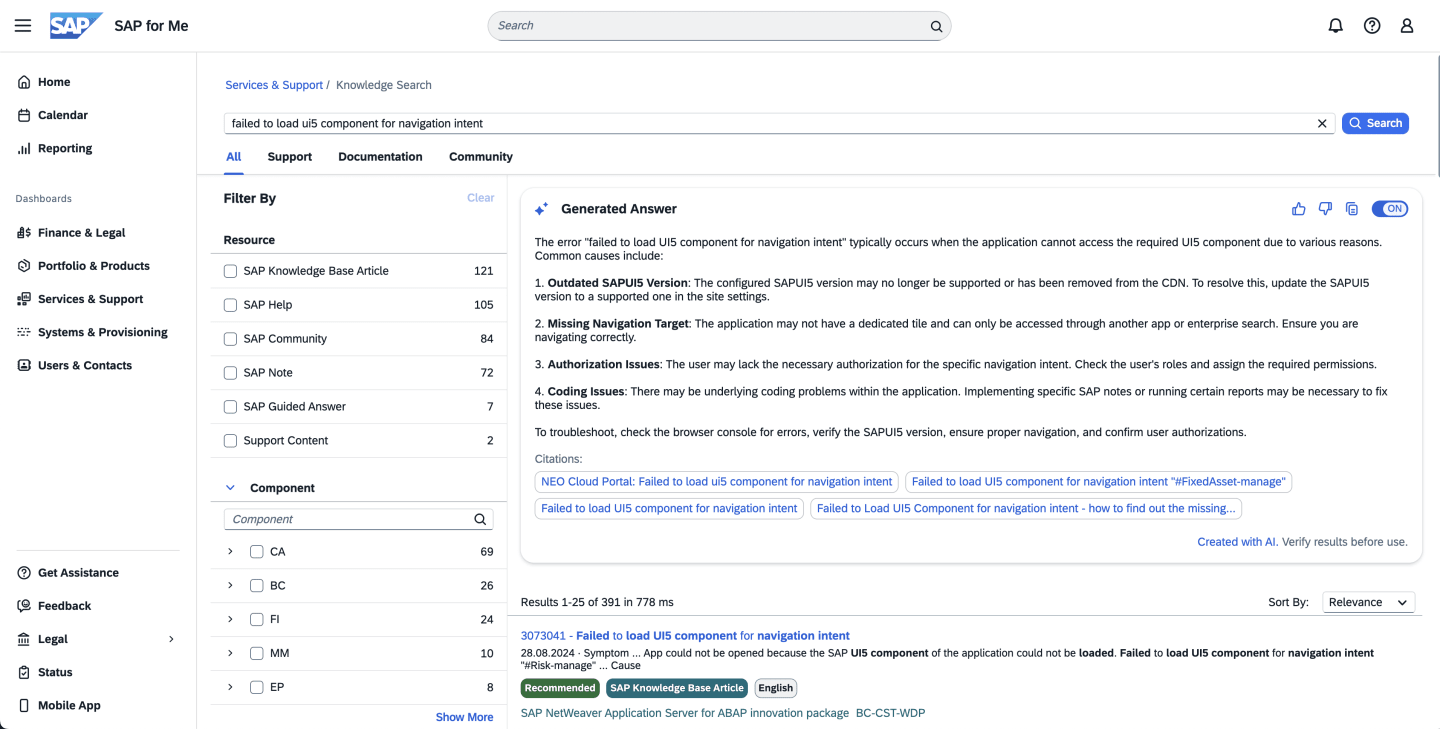Enable the SAP Knowledge Base Article filter

point(230,270)
